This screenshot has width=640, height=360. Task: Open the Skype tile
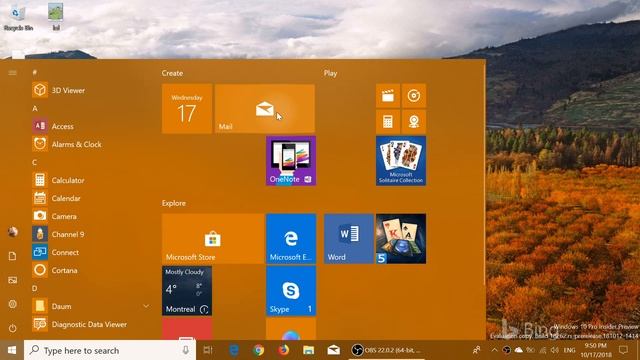point(291,291)
